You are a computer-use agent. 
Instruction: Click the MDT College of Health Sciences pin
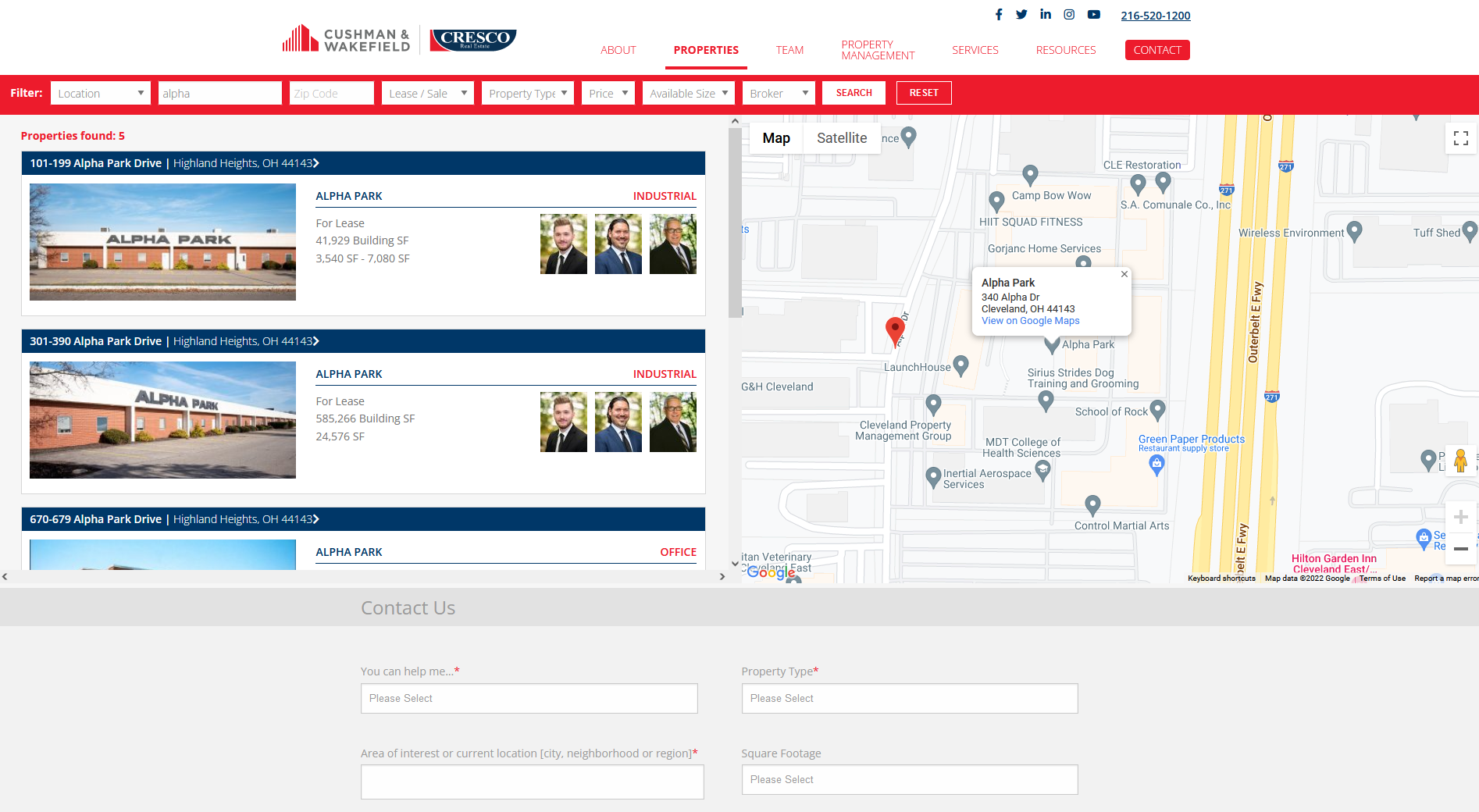1042,469
